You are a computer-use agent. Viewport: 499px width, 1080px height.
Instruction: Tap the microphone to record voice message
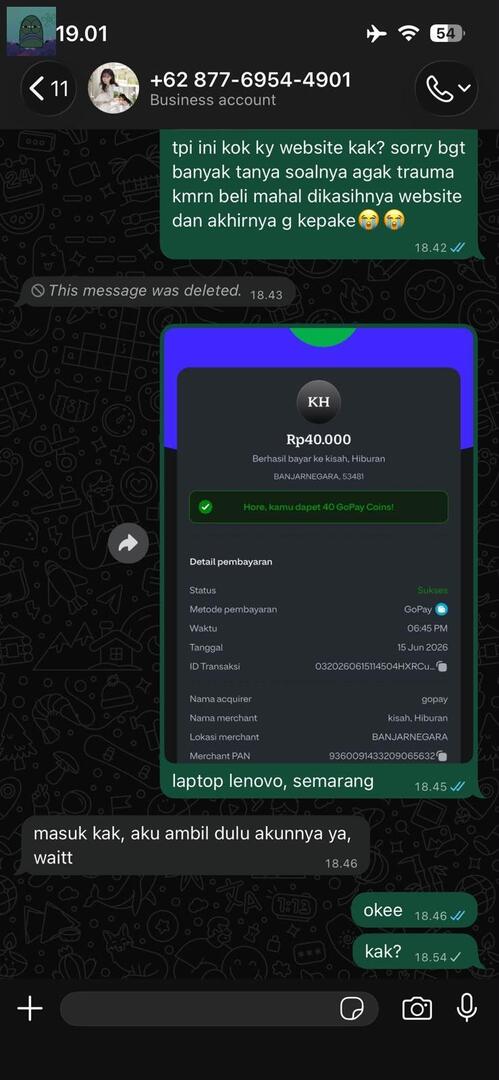pyautogui.click(x=467, y=1008)
